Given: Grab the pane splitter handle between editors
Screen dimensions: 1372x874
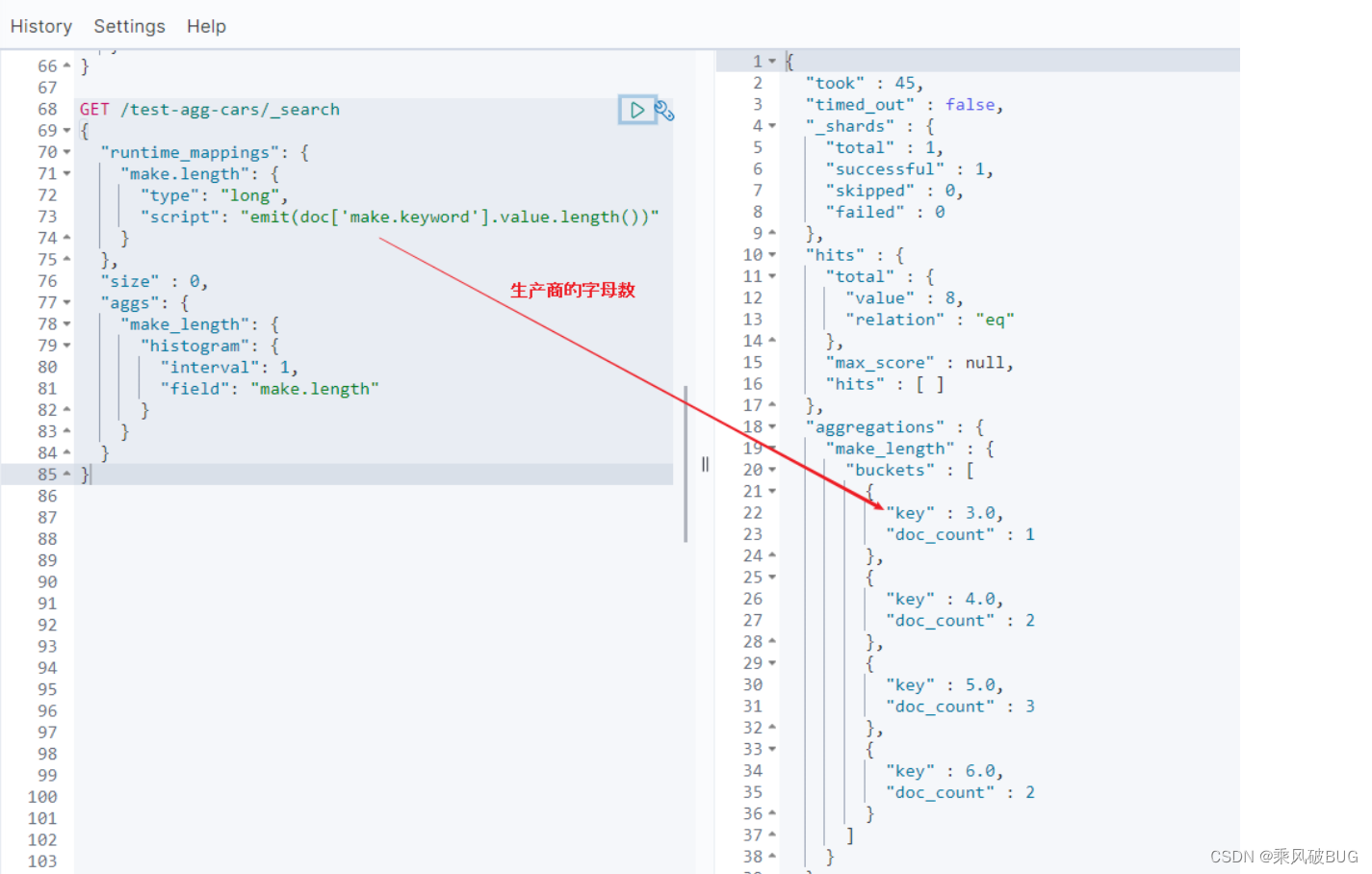Looking at the screenshot, I should (705, 465).
